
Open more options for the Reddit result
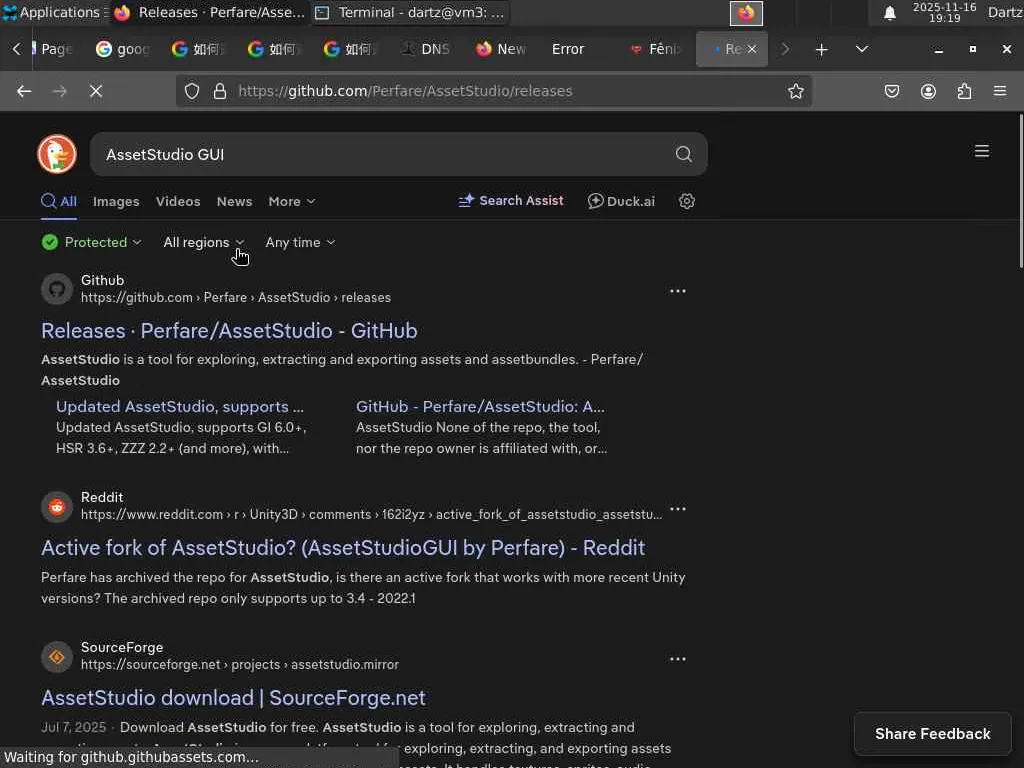point(678,508)
